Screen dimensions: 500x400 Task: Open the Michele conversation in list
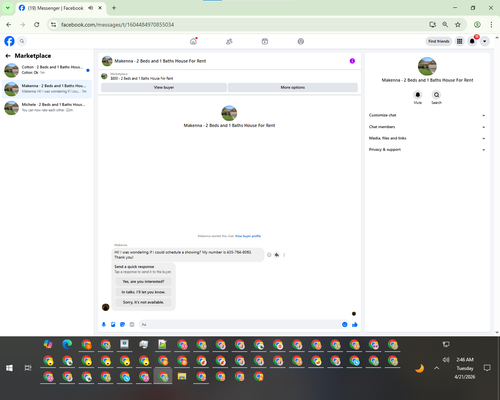point(47,107)
